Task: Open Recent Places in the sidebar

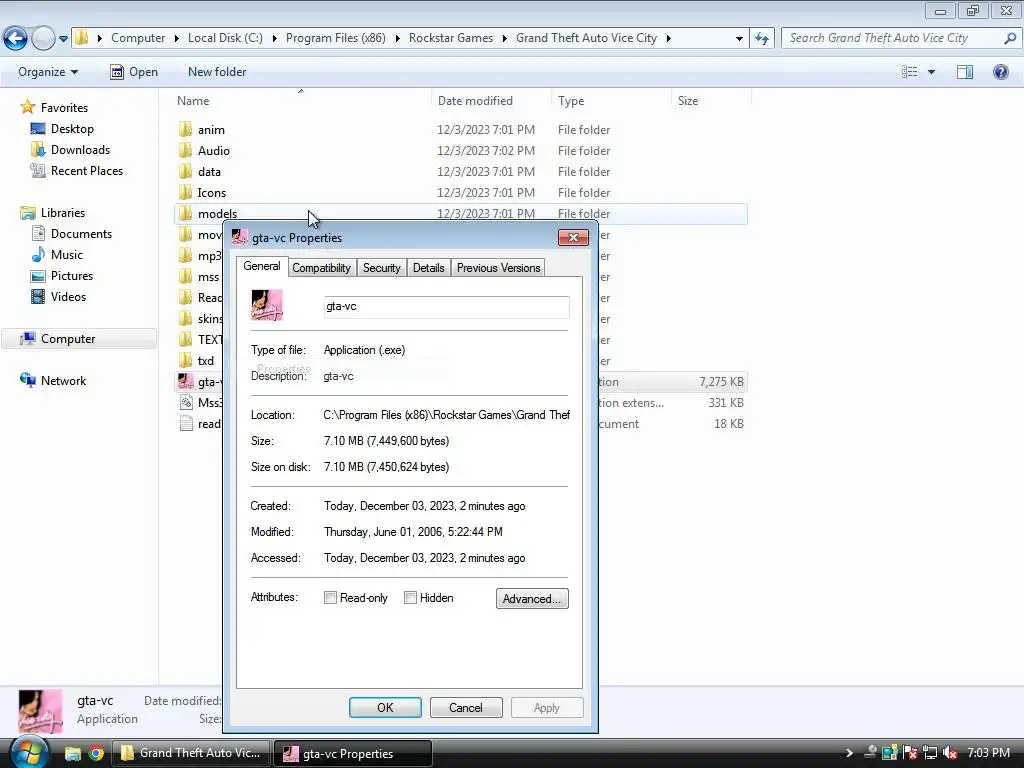Action: pyautogui.click(x=87, y=170)
